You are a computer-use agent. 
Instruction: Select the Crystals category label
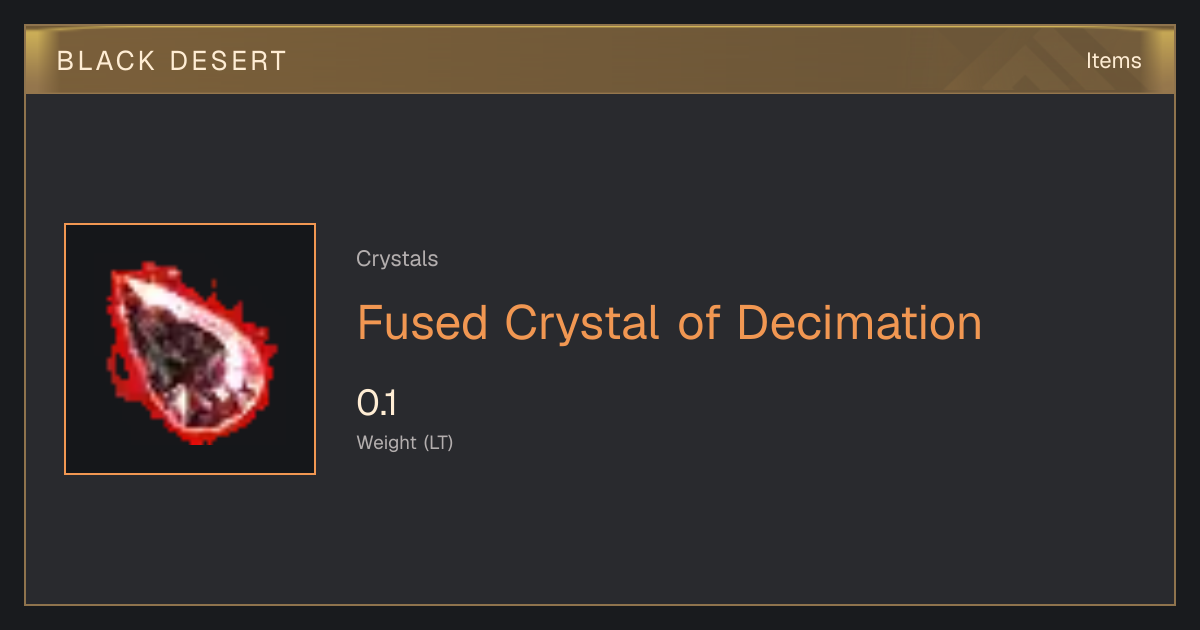[x=397, y=259]
